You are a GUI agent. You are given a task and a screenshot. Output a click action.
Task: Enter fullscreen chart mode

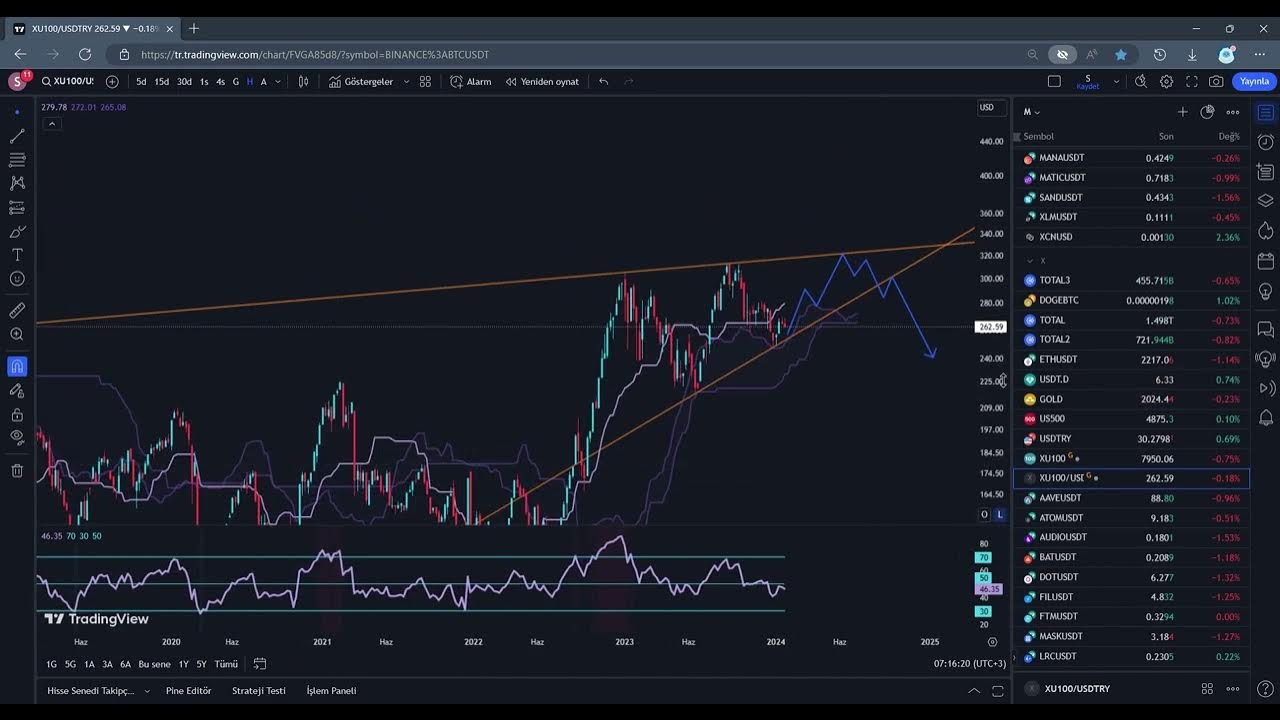[1191, 82]
